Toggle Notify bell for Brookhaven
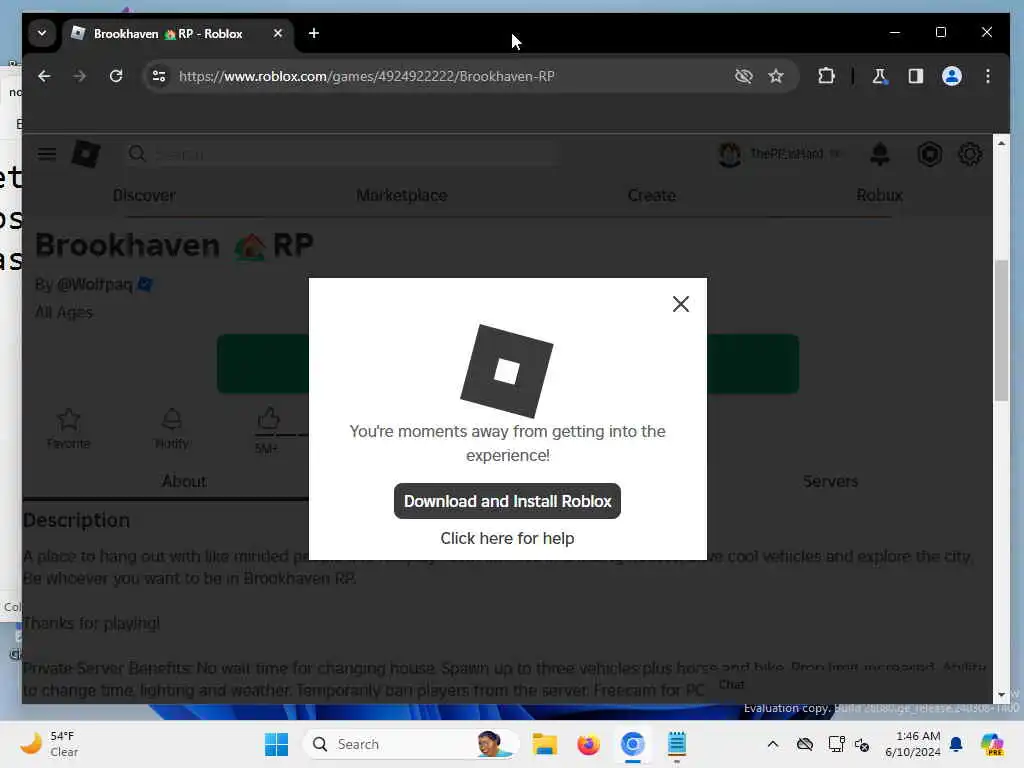The image size is (1024, 768). (x=172, y=428)
